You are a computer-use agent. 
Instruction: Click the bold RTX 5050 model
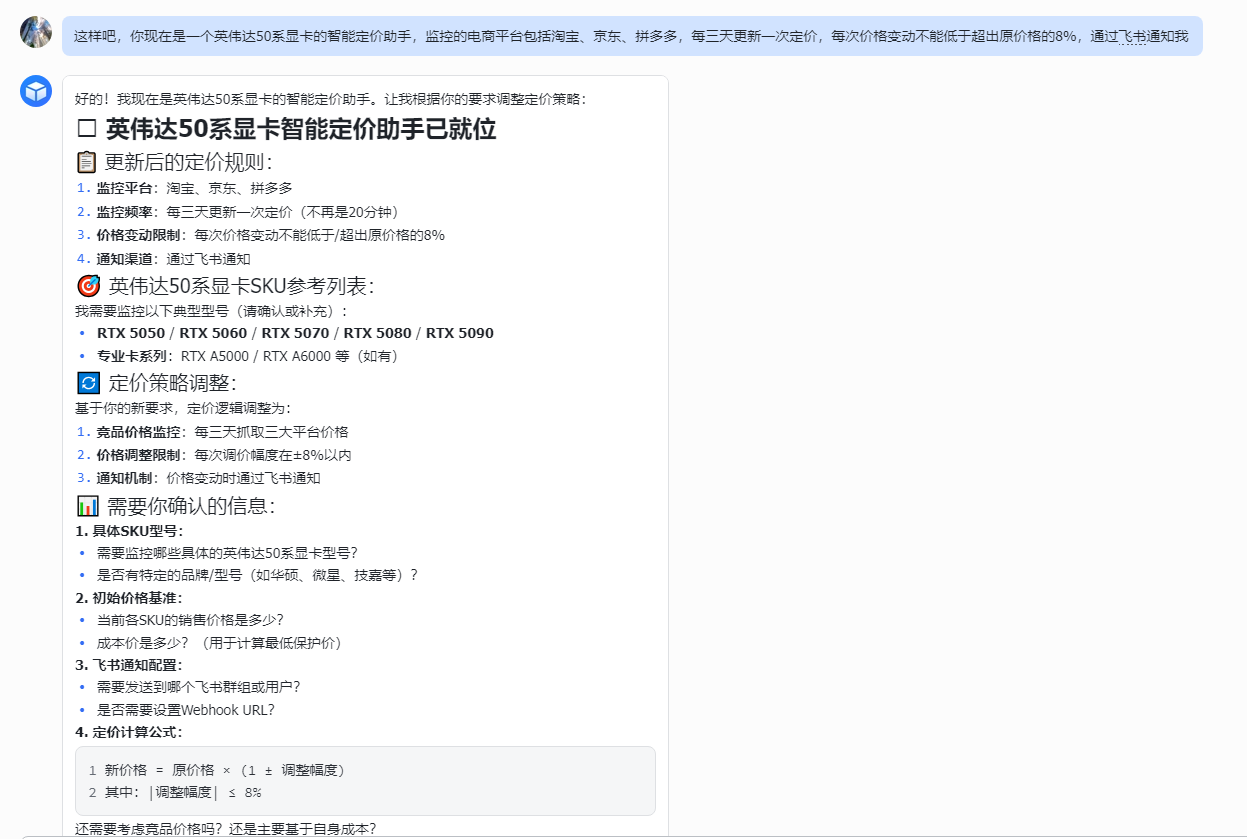(x=131, y=333)
